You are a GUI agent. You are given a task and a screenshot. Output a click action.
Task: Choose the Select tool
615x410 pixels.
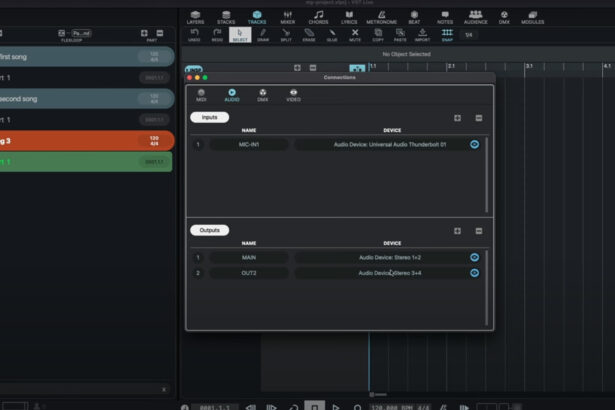[x=240, y=35]
